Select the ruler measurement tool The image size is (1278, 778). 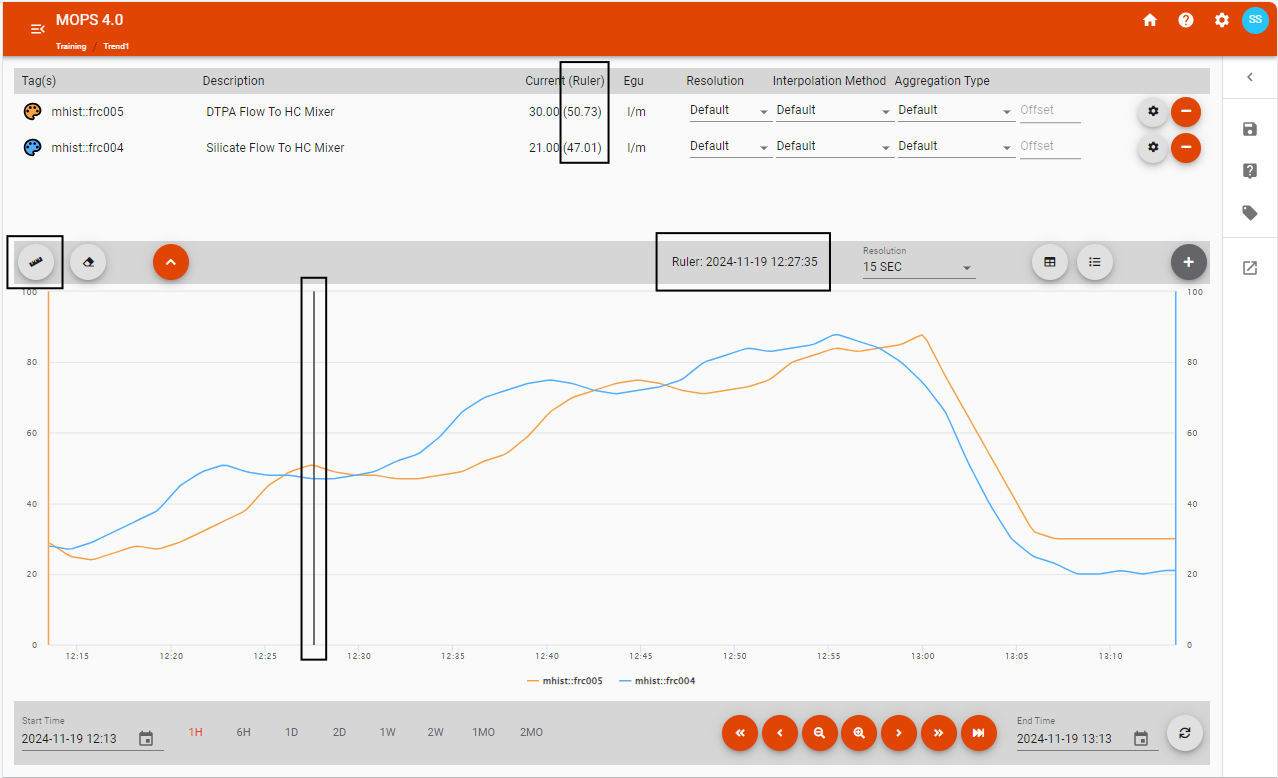tap(35, 262)
